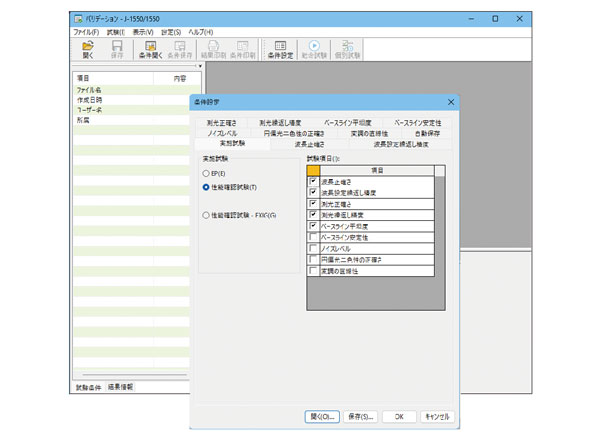Switch to the ベースライン安定性 tab
The width and height of the screenshot is (600, 440).
pyautogui.click(x=417, y=123)
